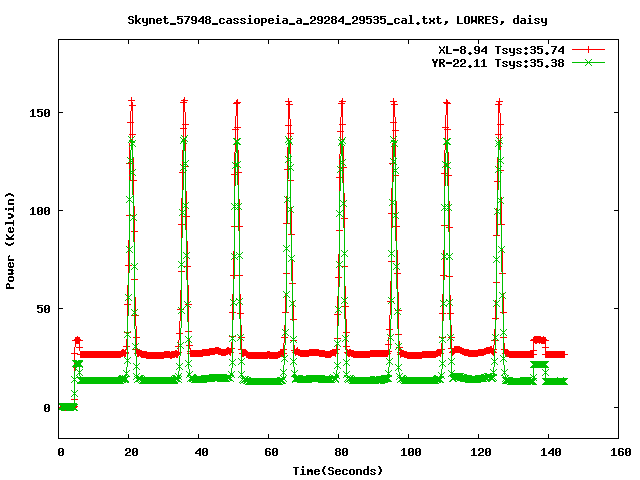This screenshot has width=640, height=480.
Task: Click the 80 tick label on x-axis
Action: (x=341, y=452)
